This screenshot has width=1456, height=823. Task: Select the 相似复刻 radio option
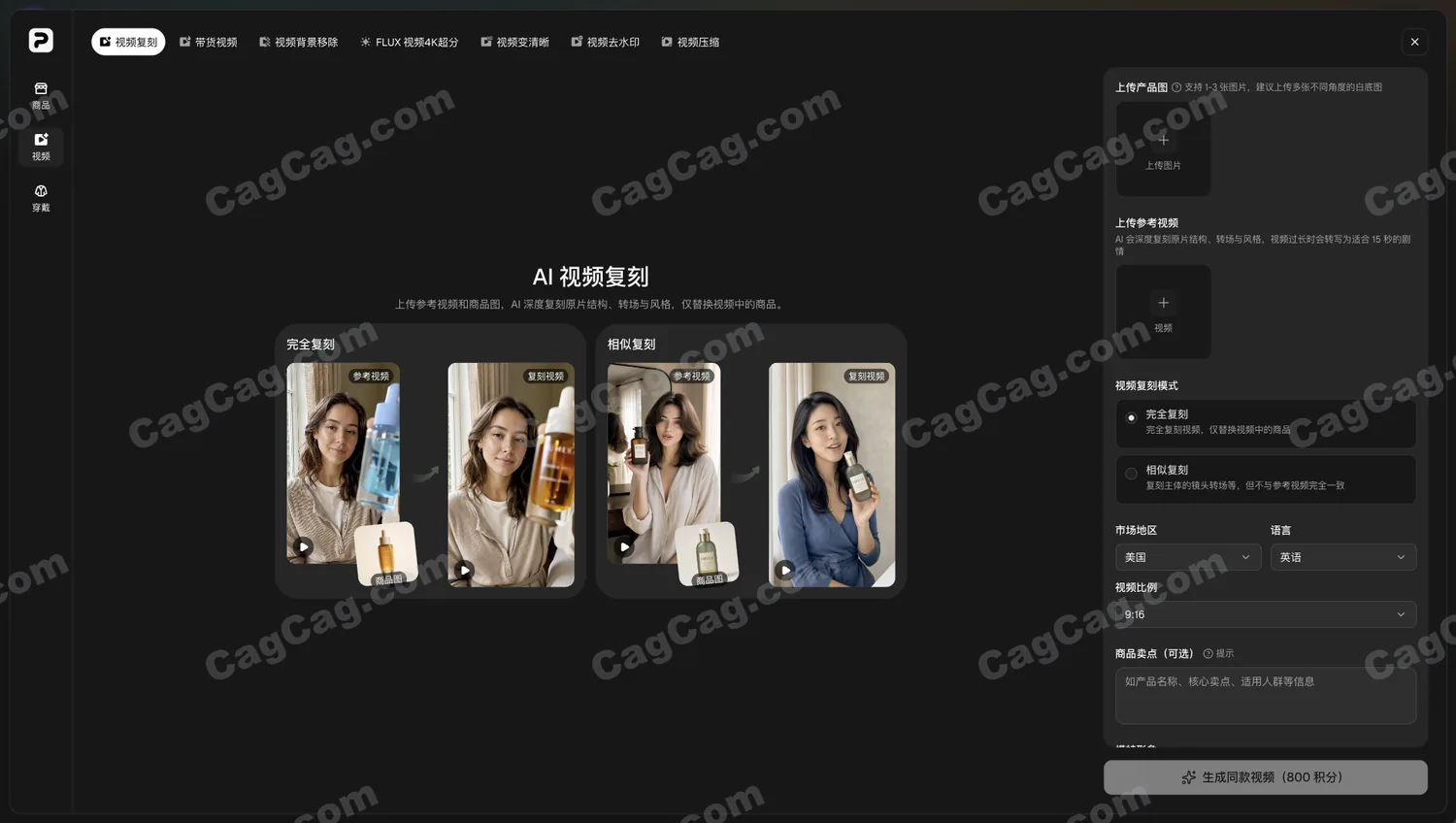tap(1131, 474)
